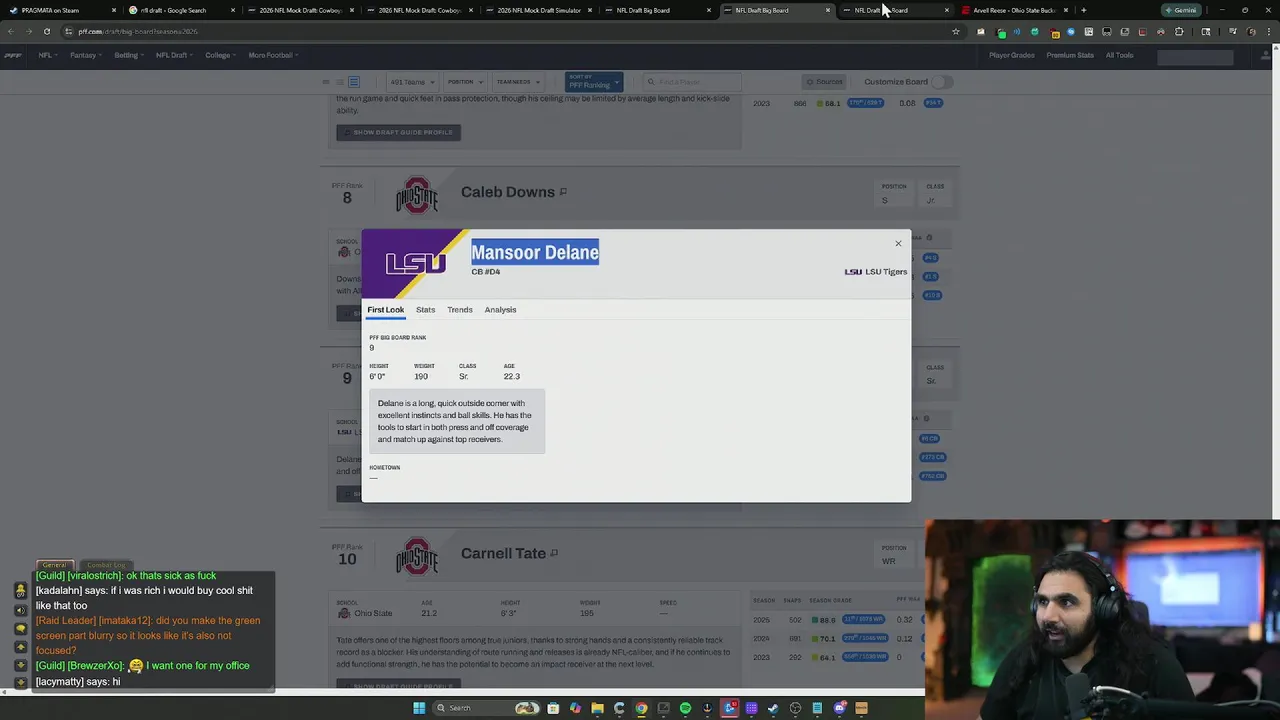Viewport: 1280px width, 720px height.
Task: Open the OBS Studio taskbar icon
Action: pyautogui.click(x=795, y=708)
